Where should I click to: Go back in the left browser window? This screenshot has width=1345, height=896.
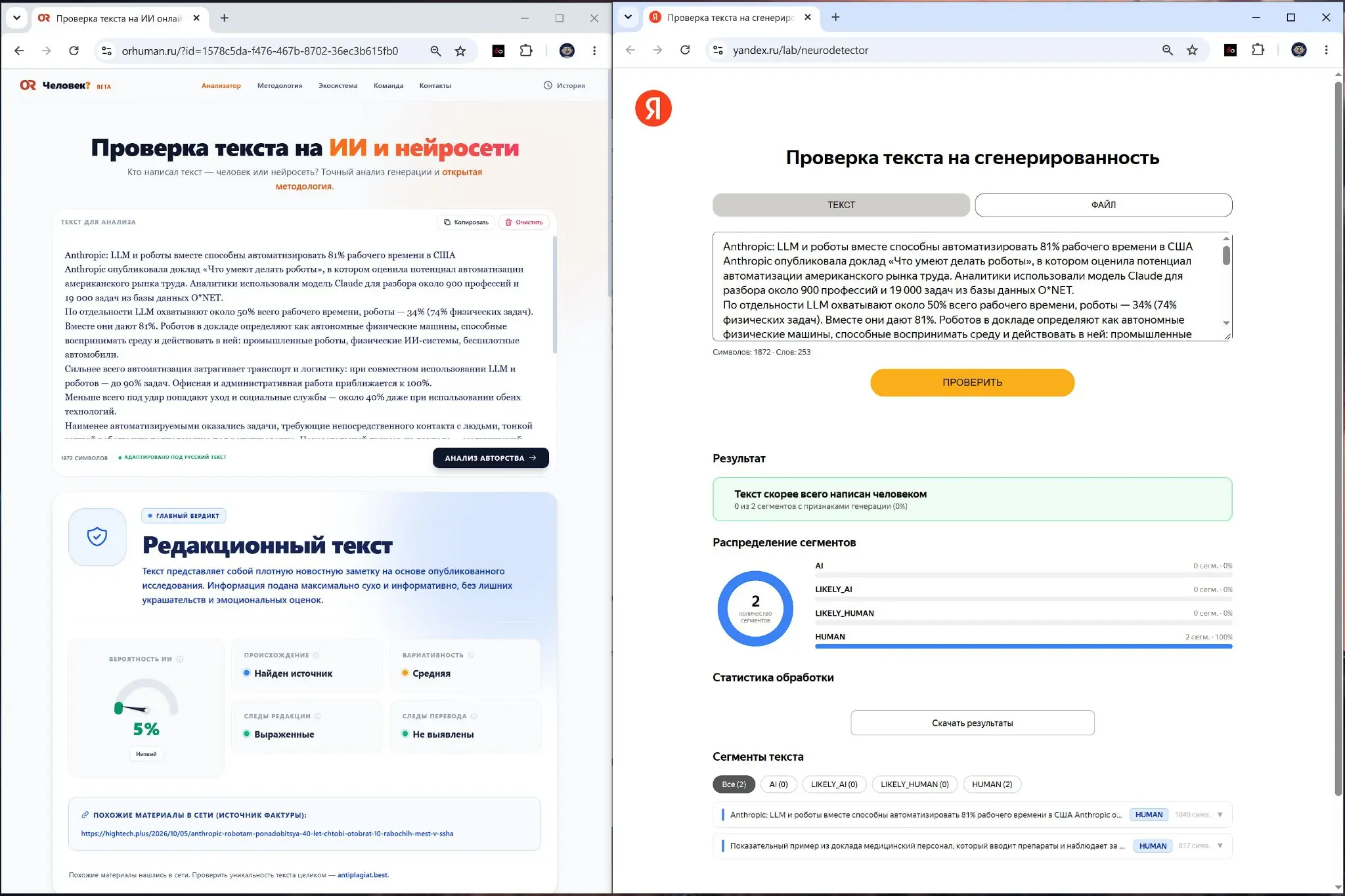coord(19,51)
